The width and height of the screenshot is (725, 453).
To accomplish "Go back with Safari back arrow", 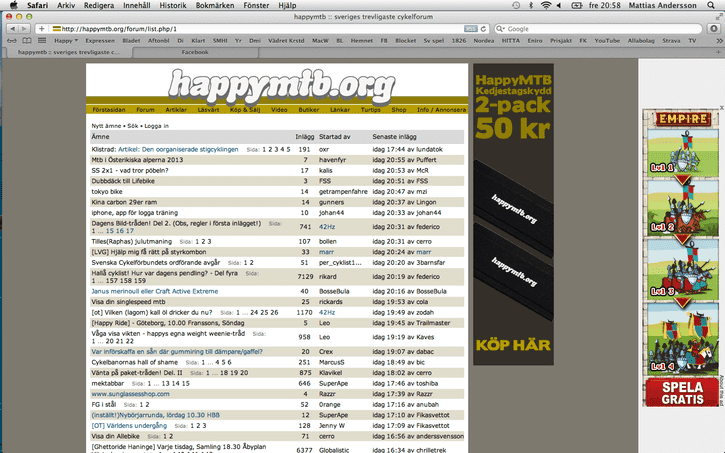I will (12, 29).
